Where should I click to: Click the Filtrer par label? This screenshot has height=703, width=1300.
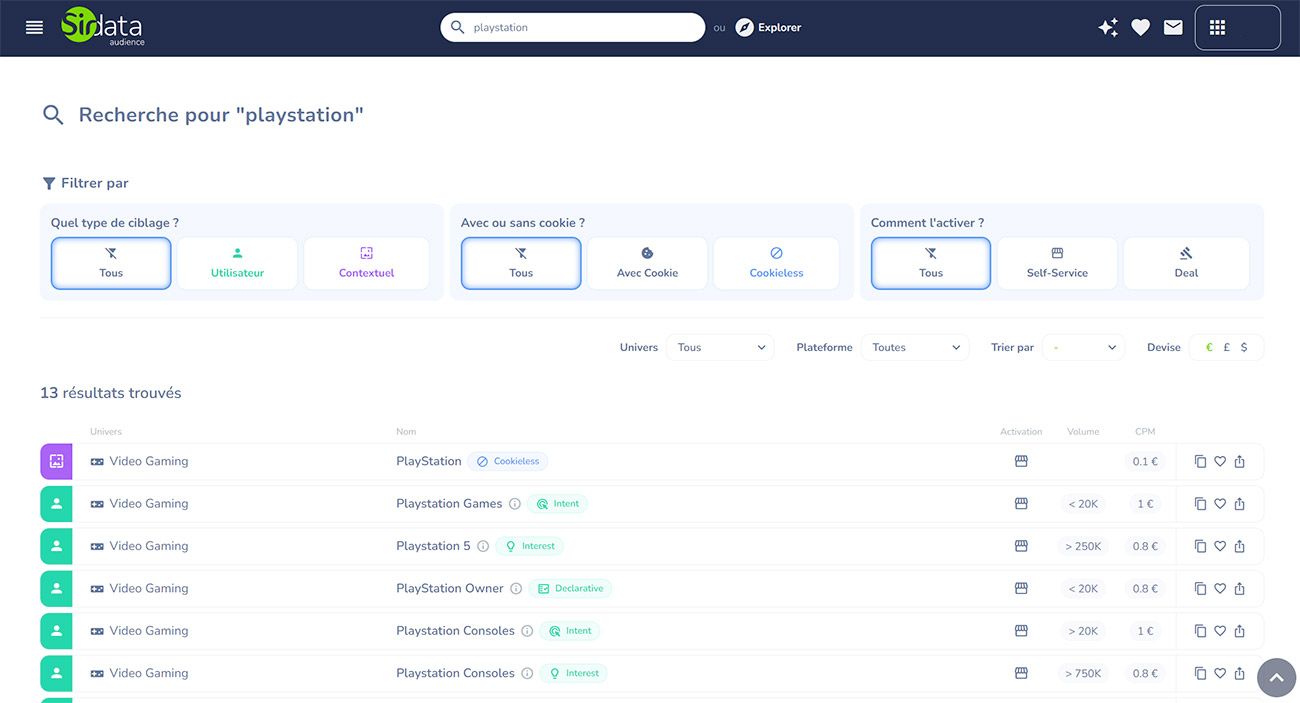(85, 183)
